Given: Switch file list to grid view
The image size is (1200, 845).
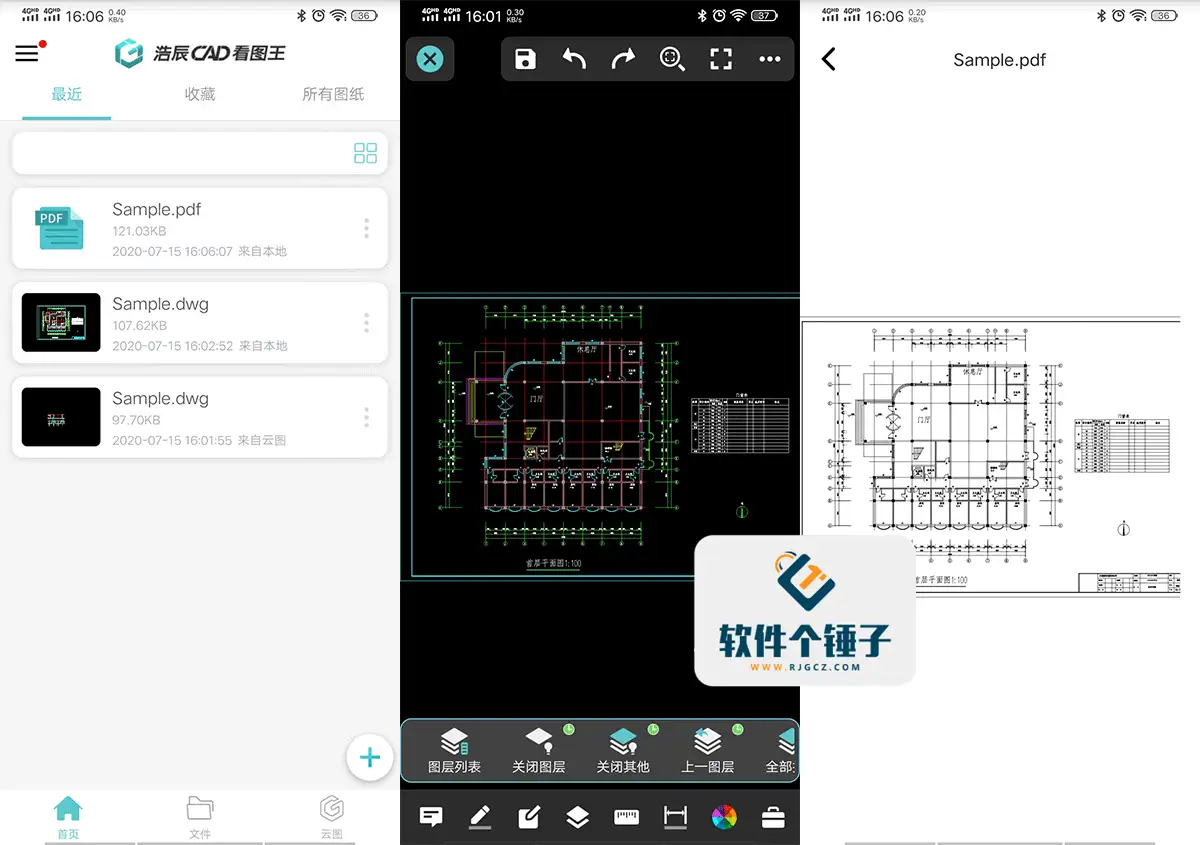Looking at the screenshot, I should pyautogui.click(x=365, y=153).
